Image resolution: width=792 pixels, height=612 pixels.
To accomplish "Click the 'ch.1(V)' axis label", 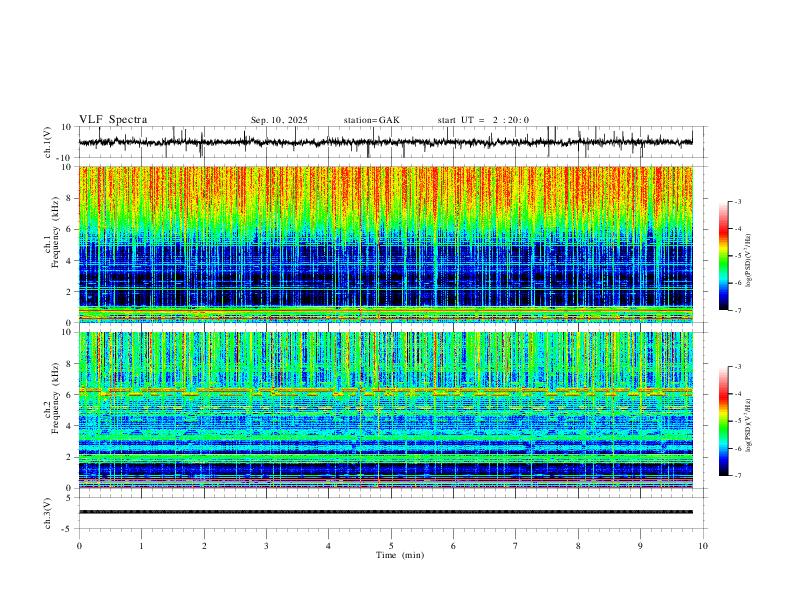I will pyautogui.click(x=48, y=142).
